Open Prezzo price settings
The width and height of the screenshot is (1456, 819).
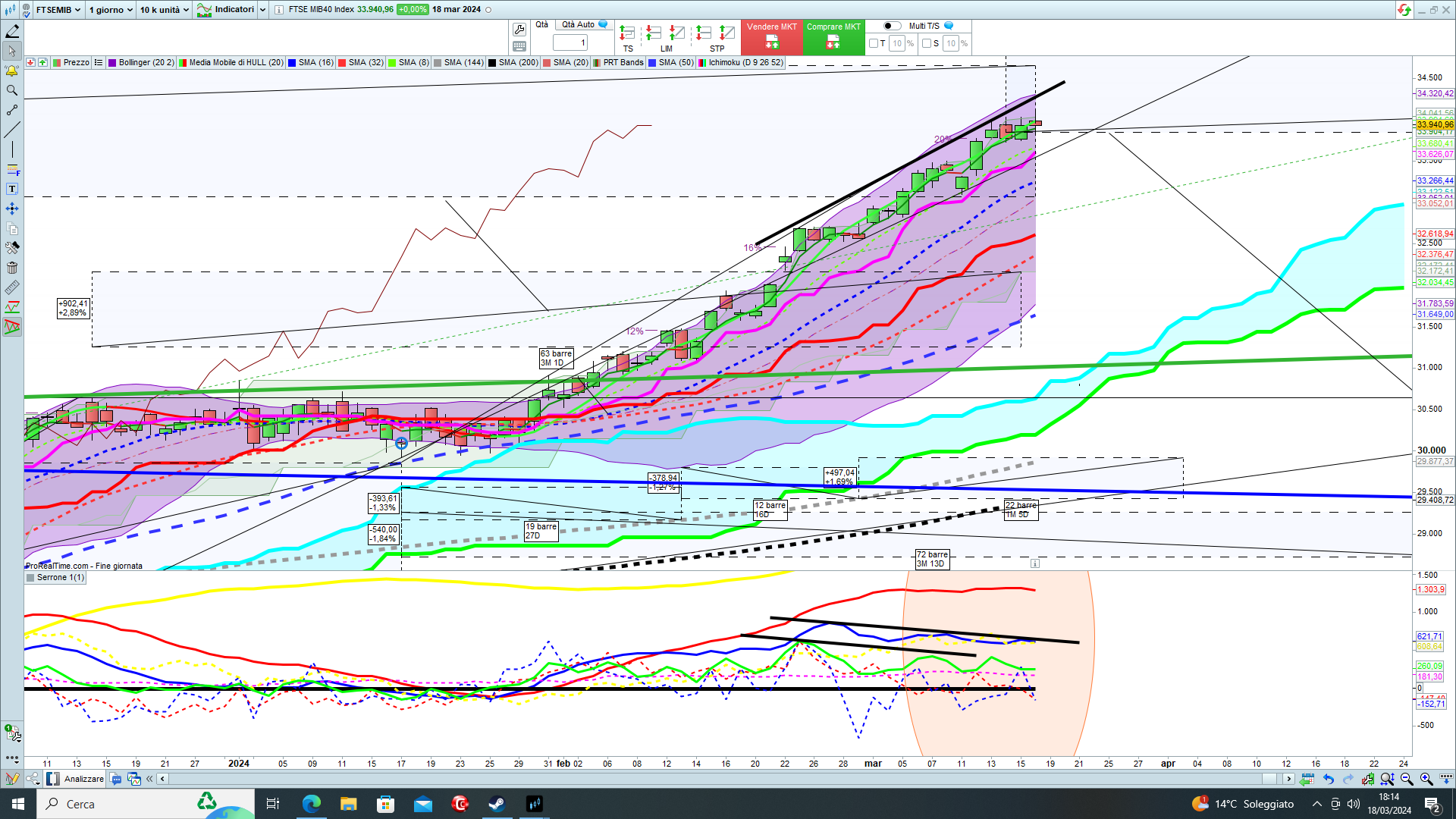[71, 62]
